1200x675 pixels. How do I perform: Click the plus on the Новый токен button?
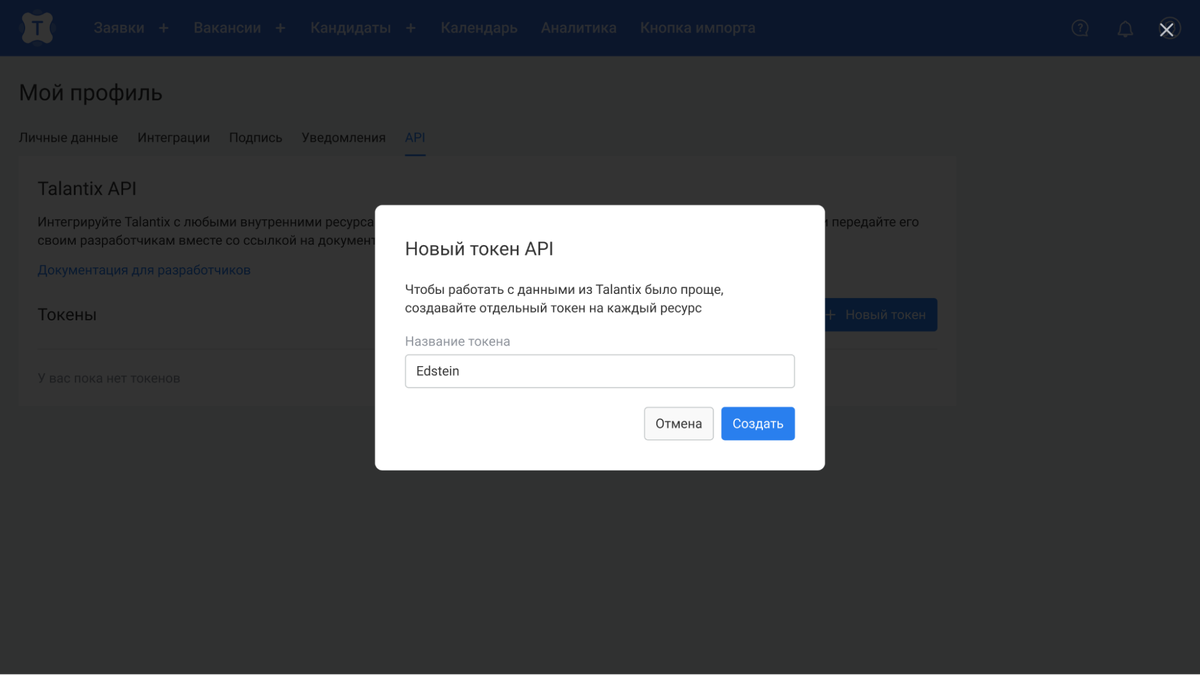pyautogui.click(x=830, y=314)
